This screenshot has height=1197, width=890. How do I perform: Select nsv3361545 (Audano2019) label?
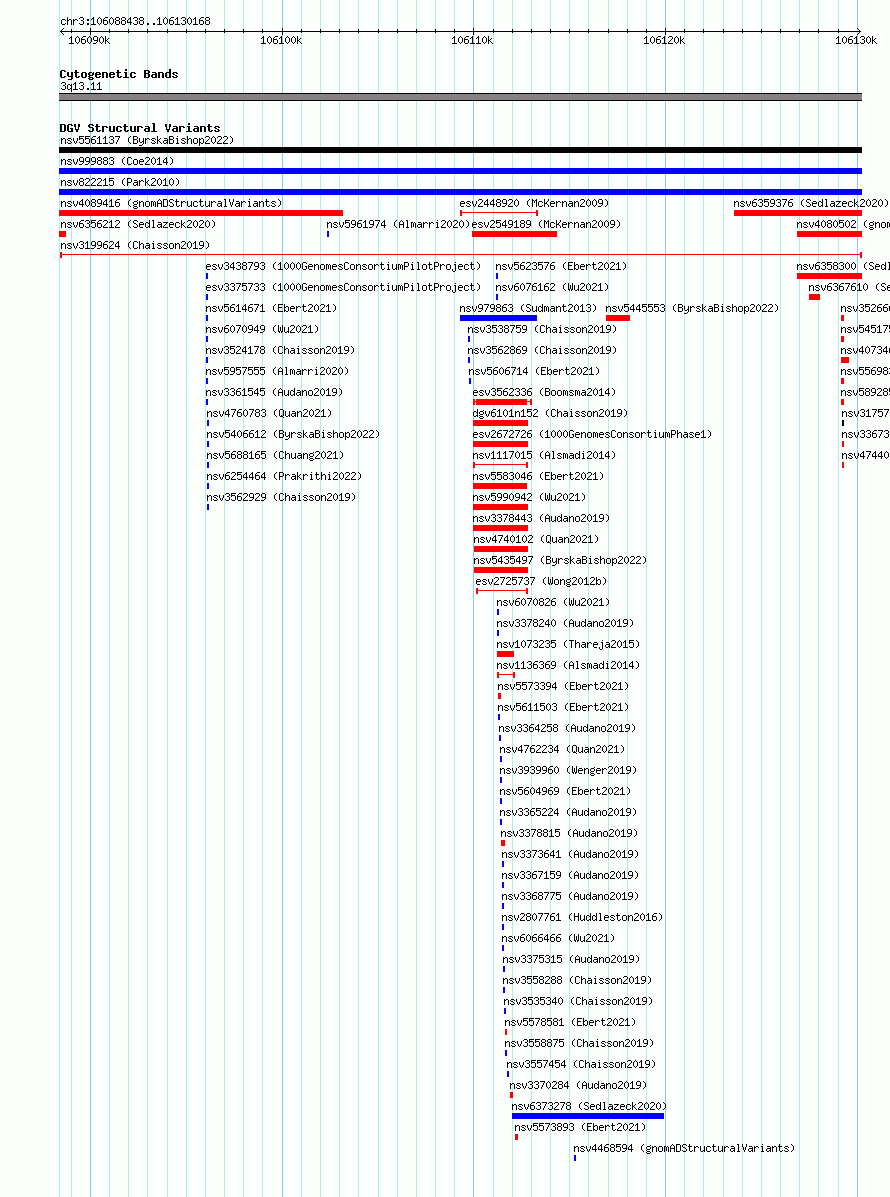click(x=274, y=392)
